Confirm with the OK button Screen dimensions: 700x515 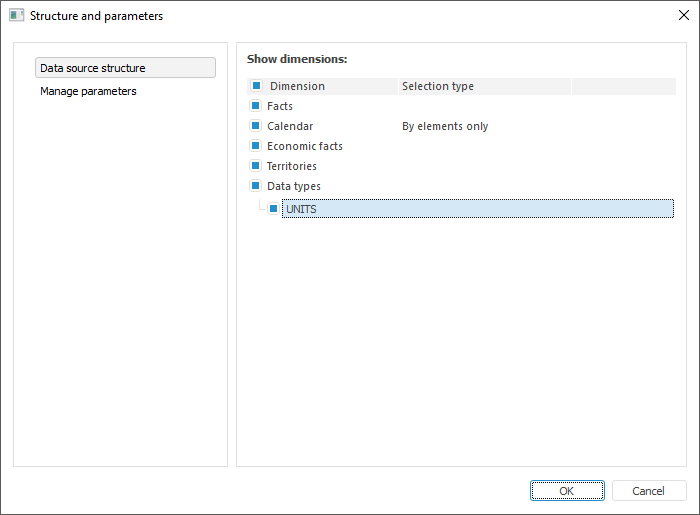[567, 491]
